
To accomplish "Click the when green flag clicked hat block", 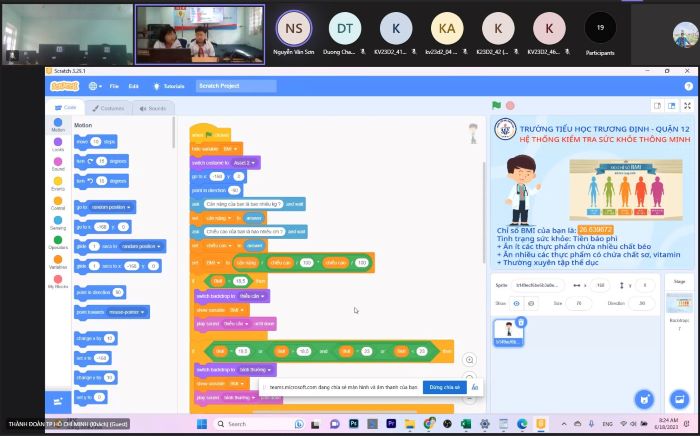I will [210, 133].
